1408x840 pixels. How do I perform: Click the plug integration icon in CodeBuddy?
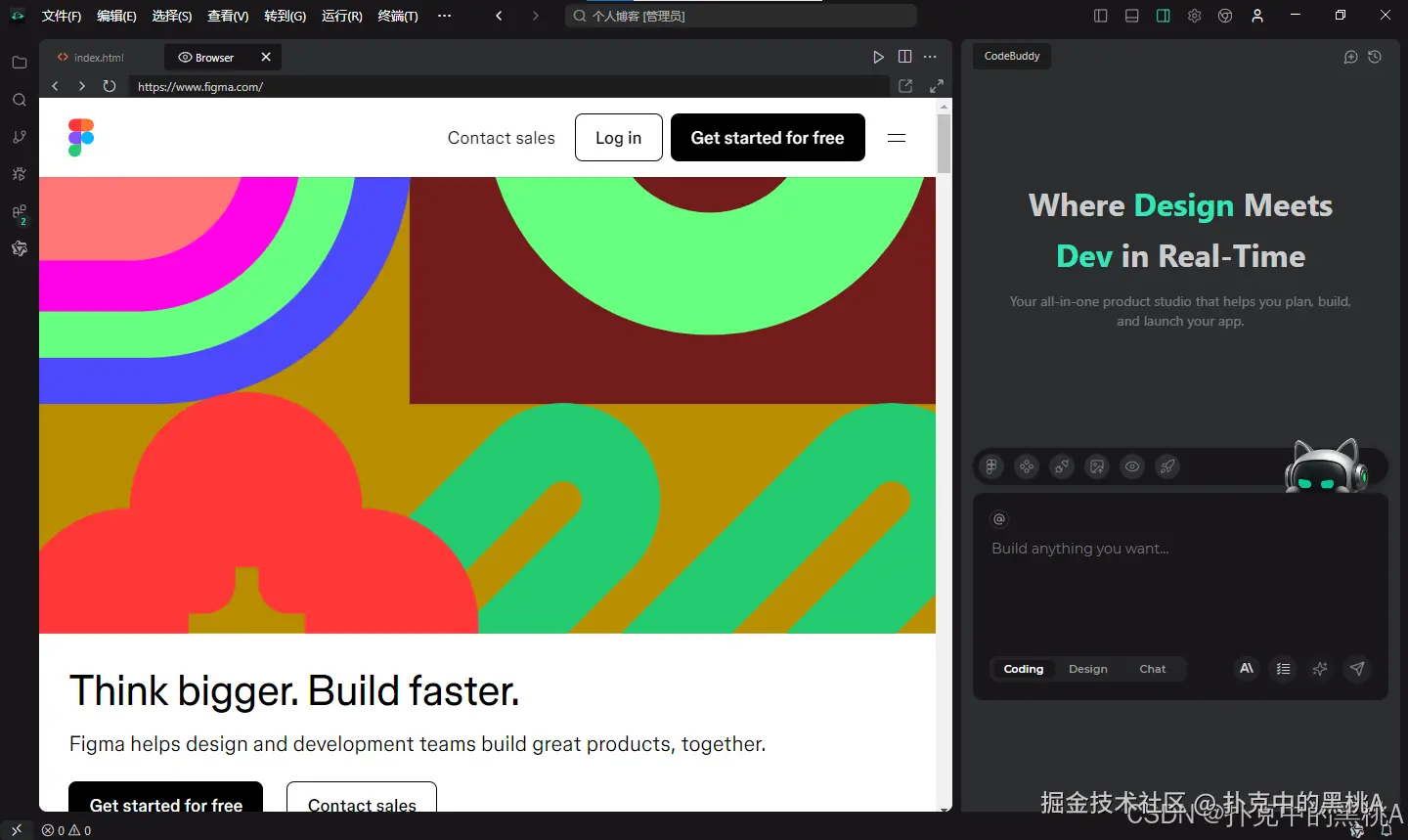[x=1062, y=466]
